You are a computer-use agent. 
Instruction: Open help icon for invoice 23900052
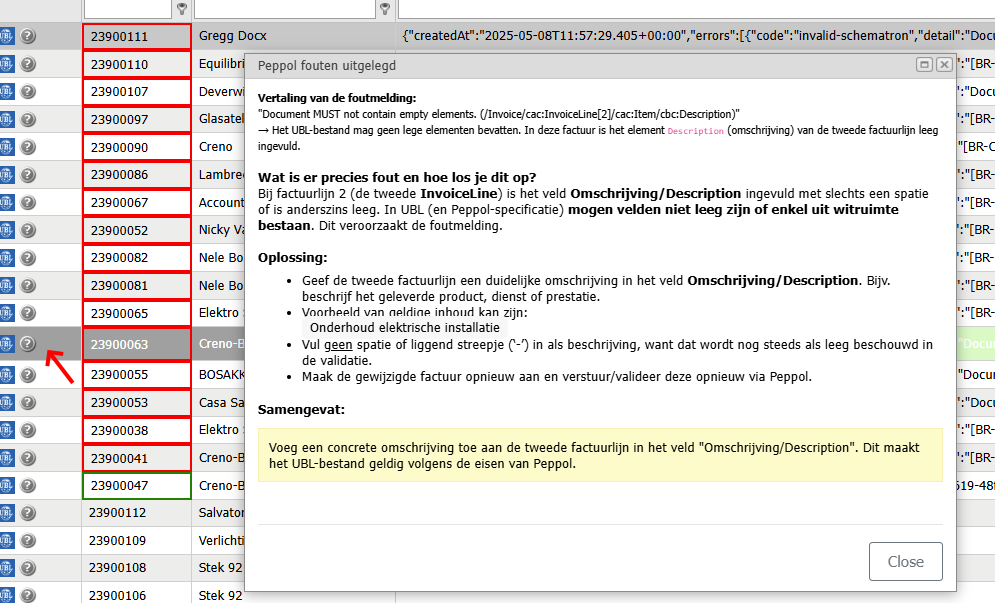[x=27, y=230]
